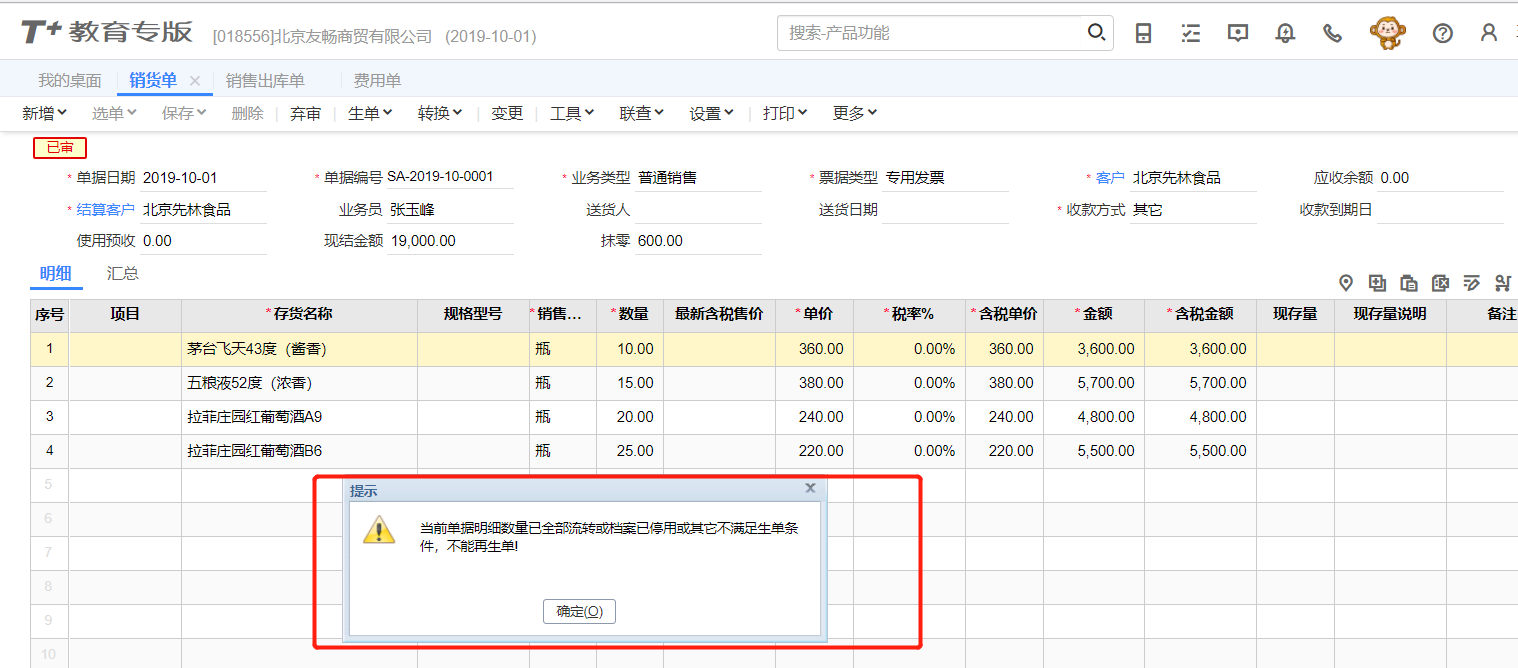Click the 结算客户 field label link
Image resolution: width=1518 pixels, height=668 pixels.
(x=106, y=210)
